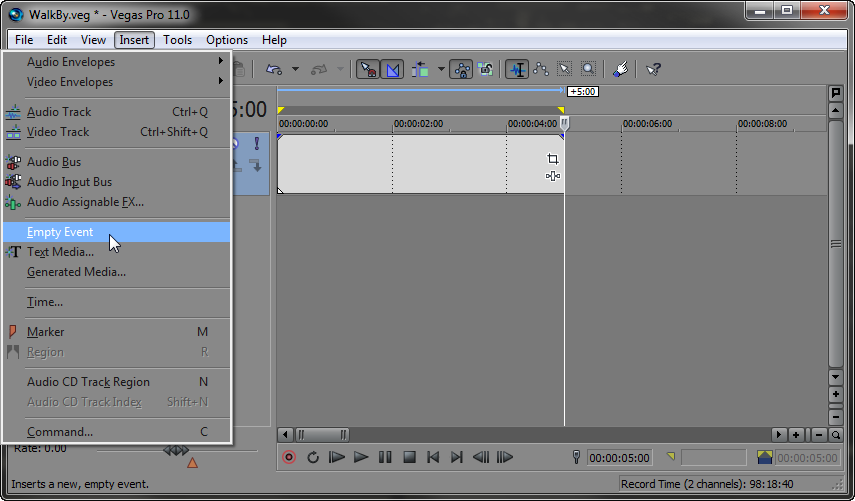Insert a Marker from menu
This screenshot has width=855, height=501.
click(x=117, y=332)
